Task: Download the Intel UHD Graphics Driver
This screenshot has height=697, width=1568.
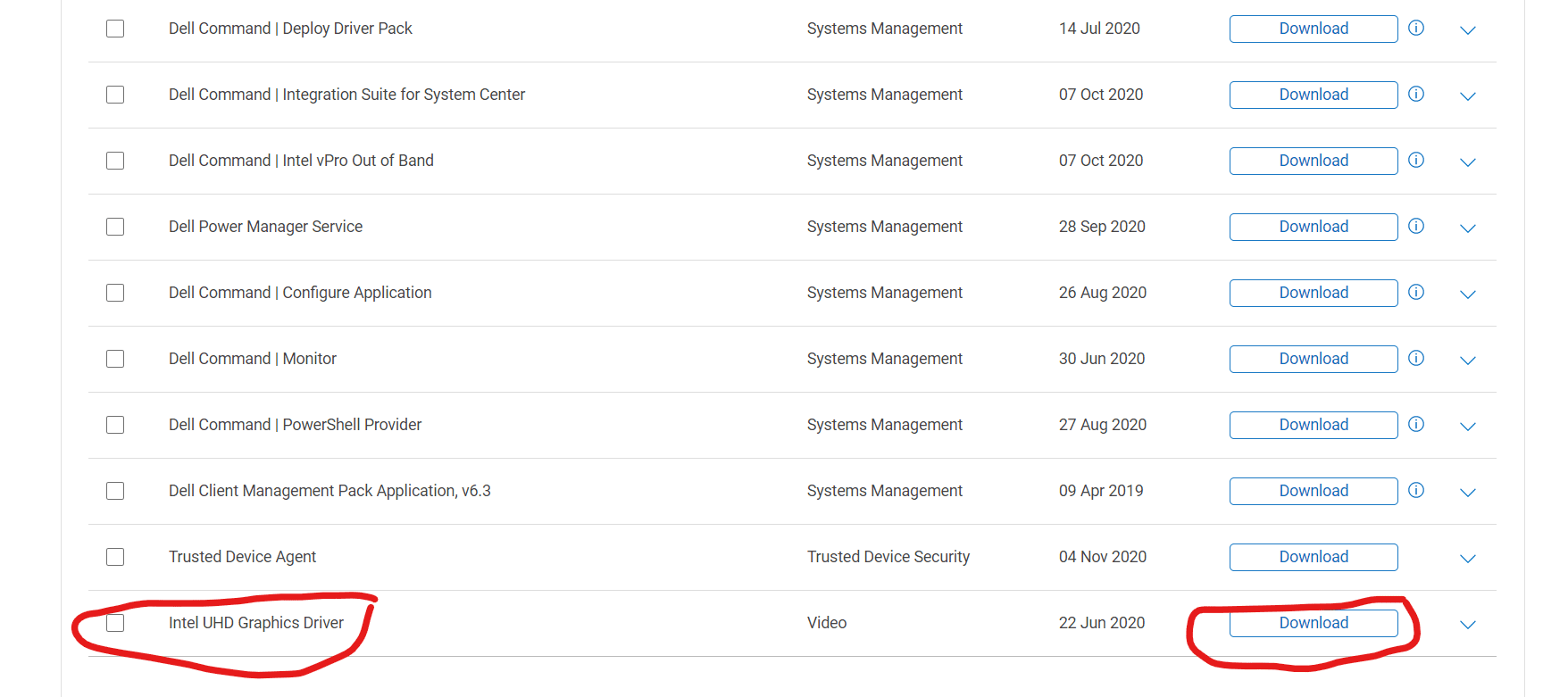Action: (x=1314, y=622)
